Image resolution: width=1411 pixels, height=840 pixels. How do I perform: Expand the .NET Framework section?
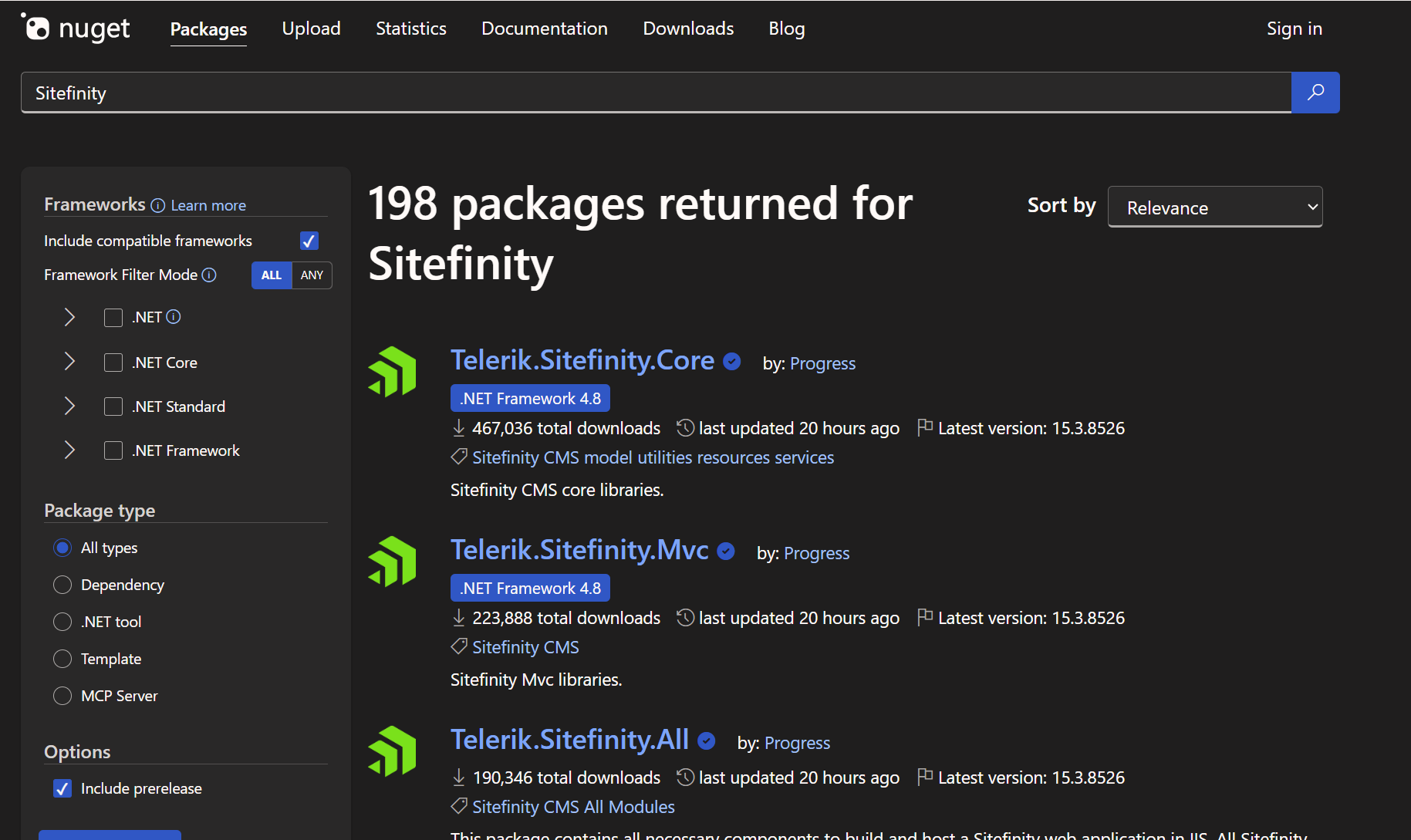click(x=69, y=450)
